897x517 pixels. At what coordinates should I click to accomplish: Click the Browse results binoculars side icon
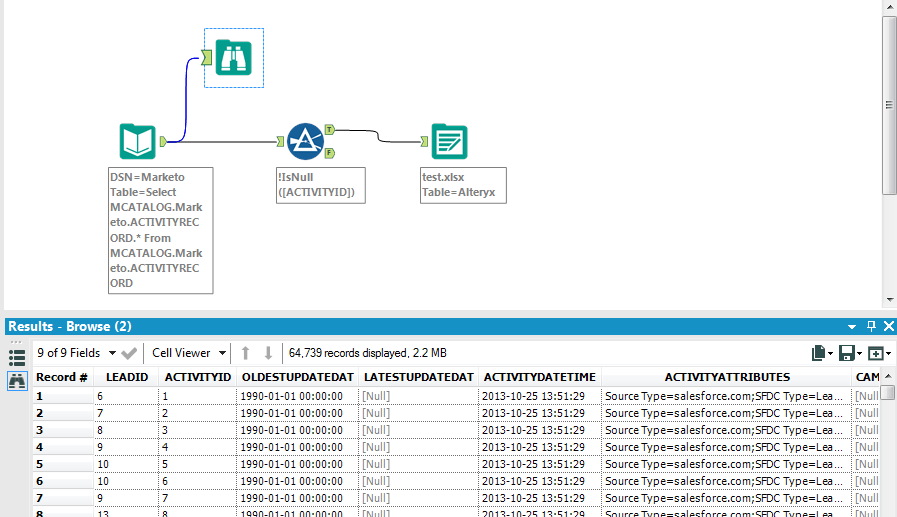pyautogui.click(x=17, y=380)
